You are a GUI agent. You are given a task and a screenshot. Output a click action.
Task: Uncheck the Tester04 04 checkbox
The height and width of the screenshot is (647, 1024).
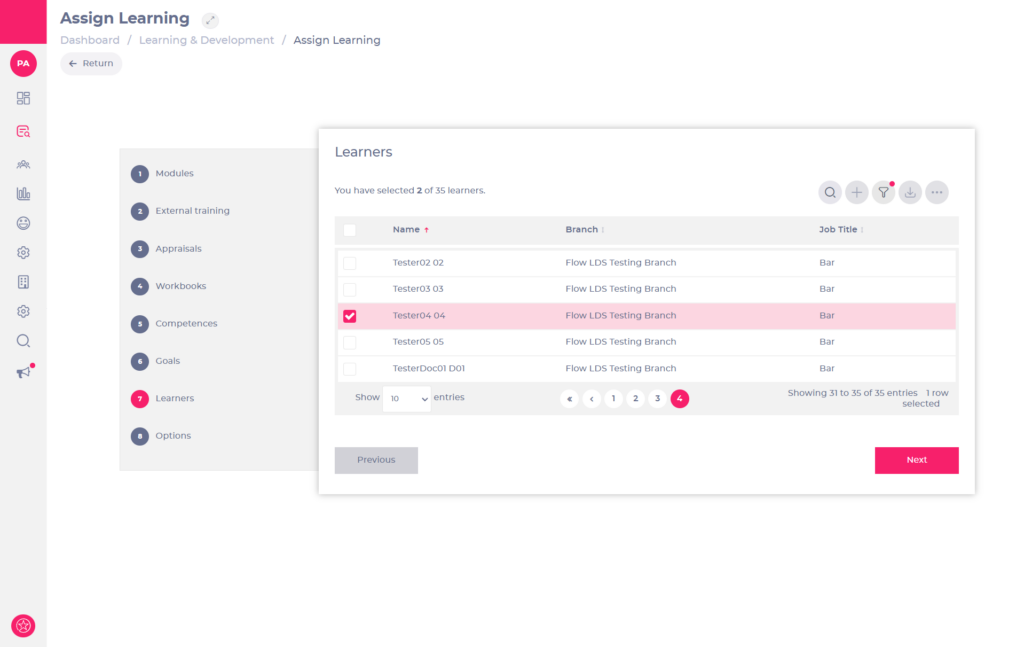point(350,316)
